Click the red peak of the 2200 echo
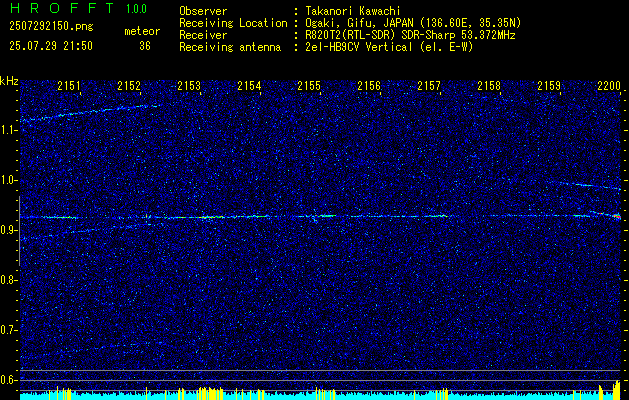Image resolution: width=629 pixels, height=400 pixels. pyautogui.click(x=617, y=217)
